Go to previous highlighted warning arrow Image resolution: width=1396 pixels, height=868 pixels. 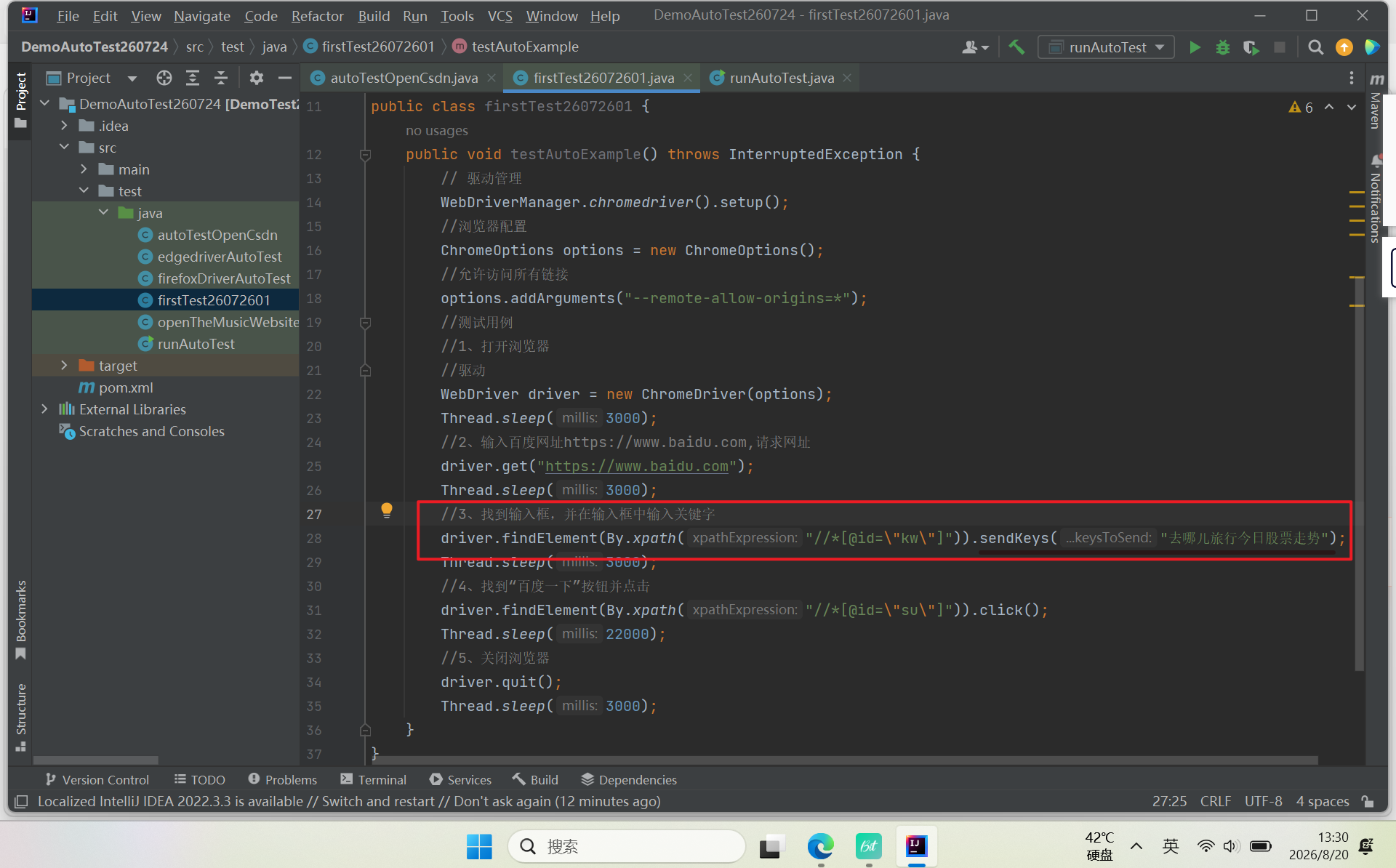point(1329,107)
